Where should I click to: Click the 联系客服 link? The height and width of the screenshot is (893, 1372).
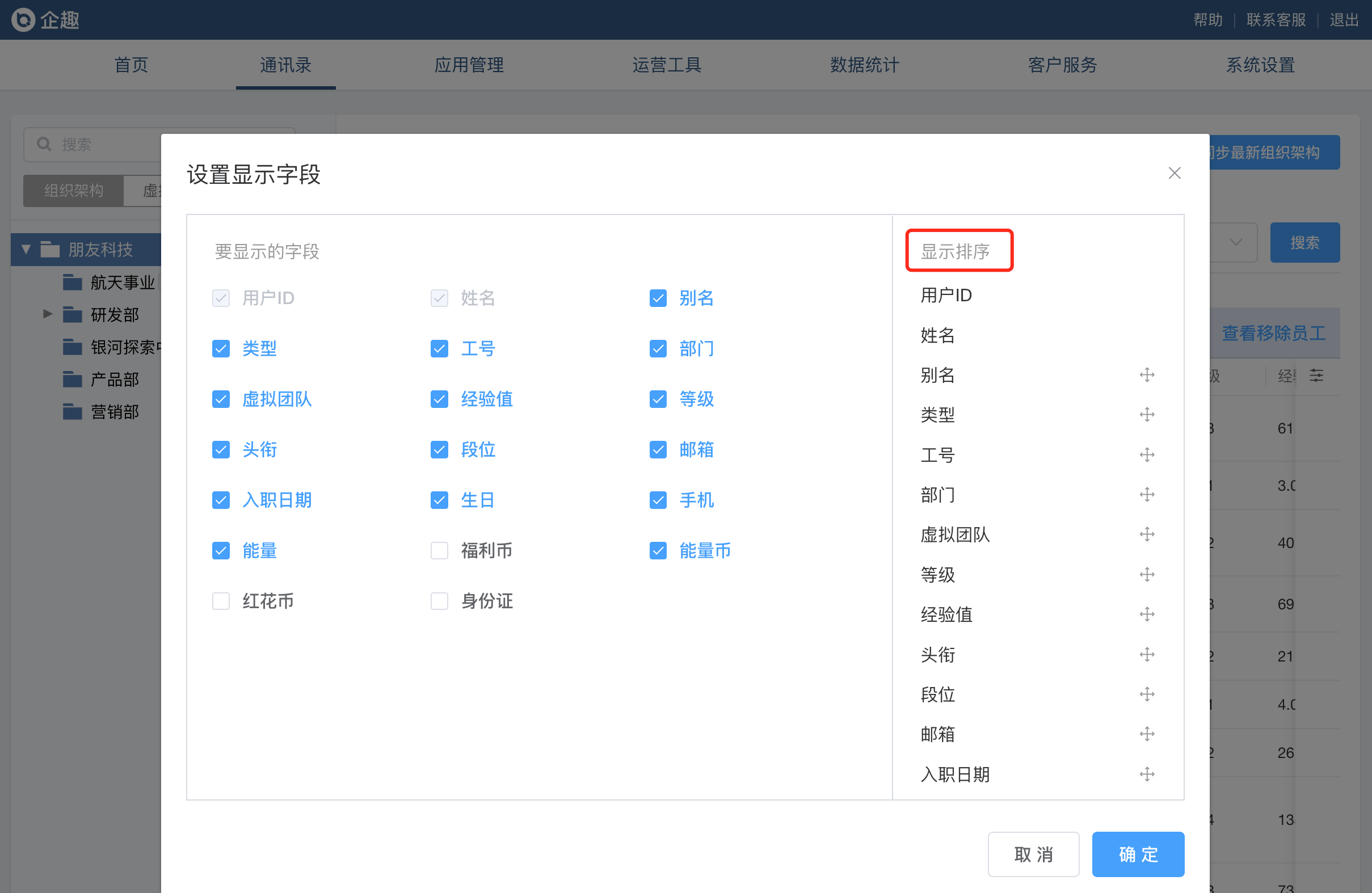pos(1276,20)
